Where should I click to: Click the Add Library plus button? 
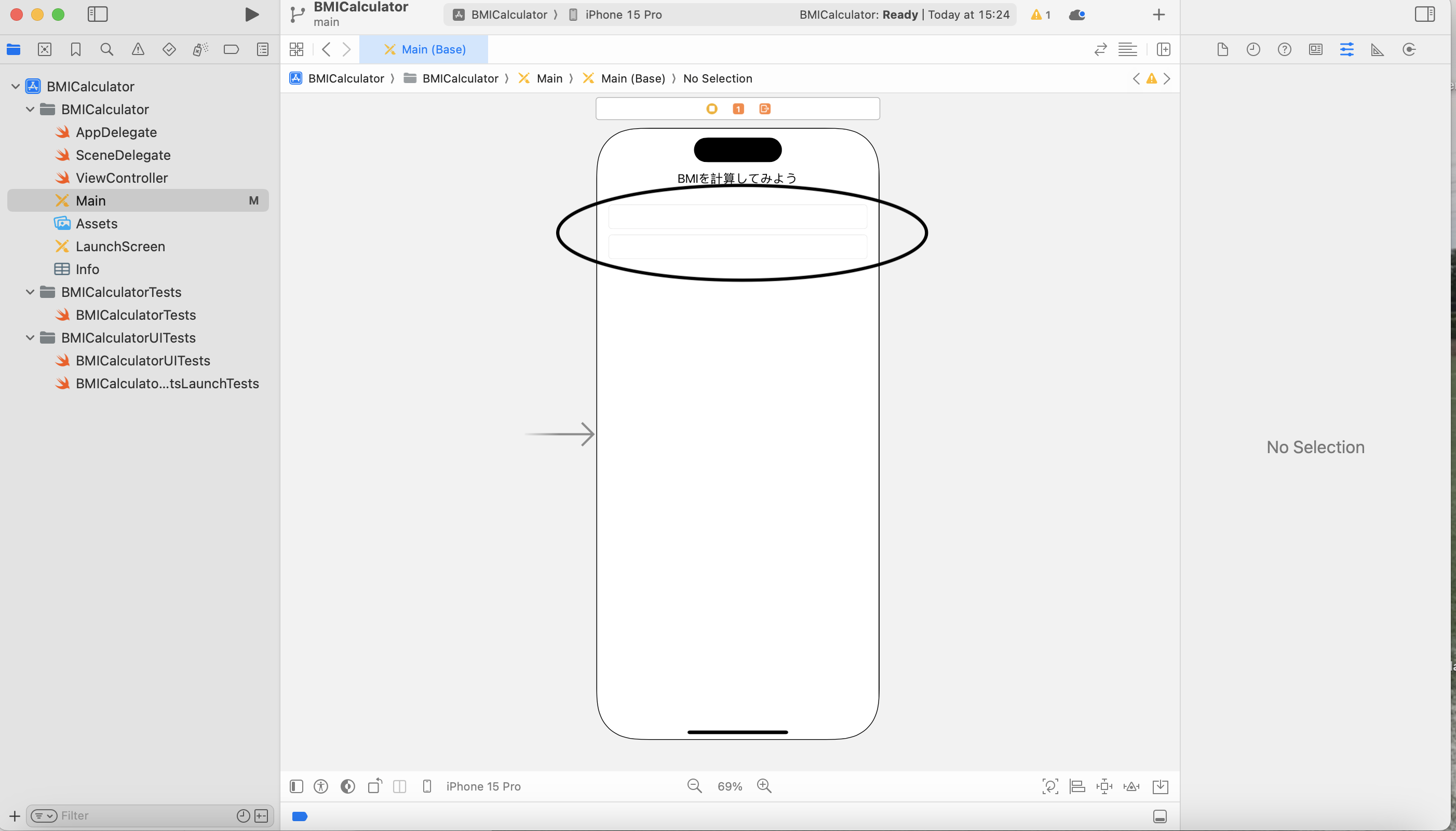point(1158,15)
